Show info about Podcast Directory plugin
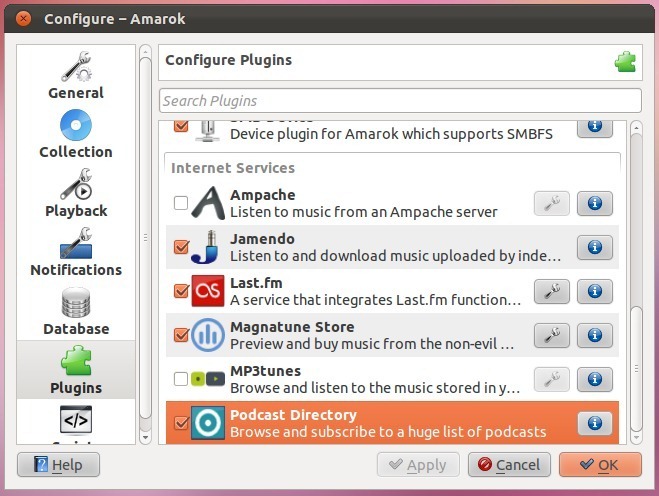 [x=595, y=423]
